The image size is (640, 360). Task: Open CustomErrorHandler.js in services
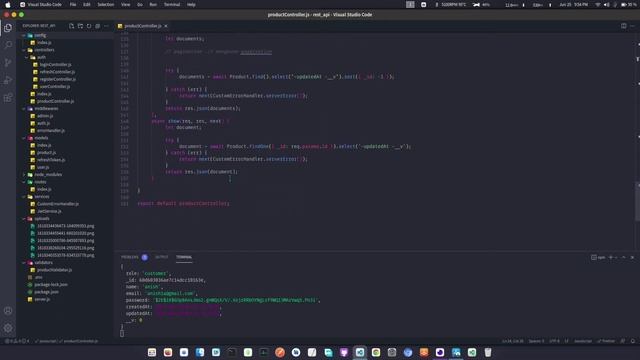coord(58,204)
